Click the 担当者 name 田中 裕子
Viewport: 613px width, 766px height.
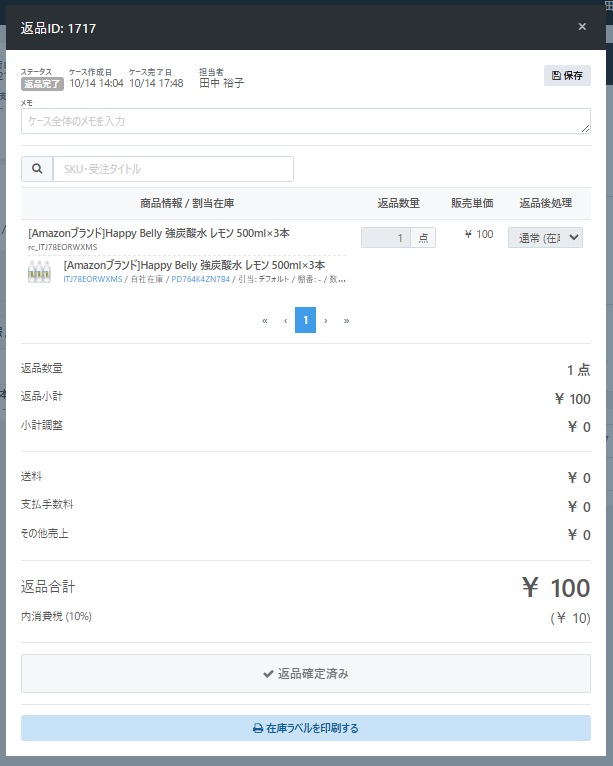(x=221, y=83)
